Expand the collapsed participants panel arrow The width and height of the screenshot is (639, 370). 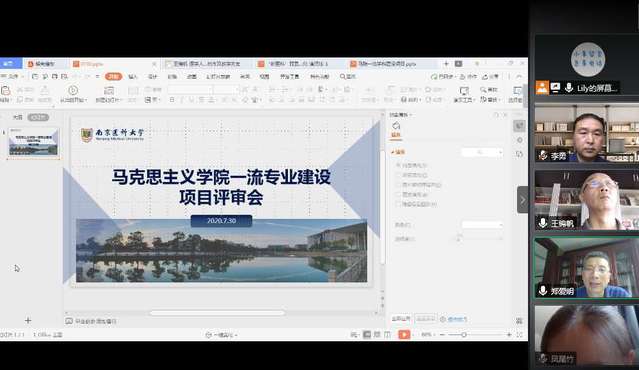(522, 200)
